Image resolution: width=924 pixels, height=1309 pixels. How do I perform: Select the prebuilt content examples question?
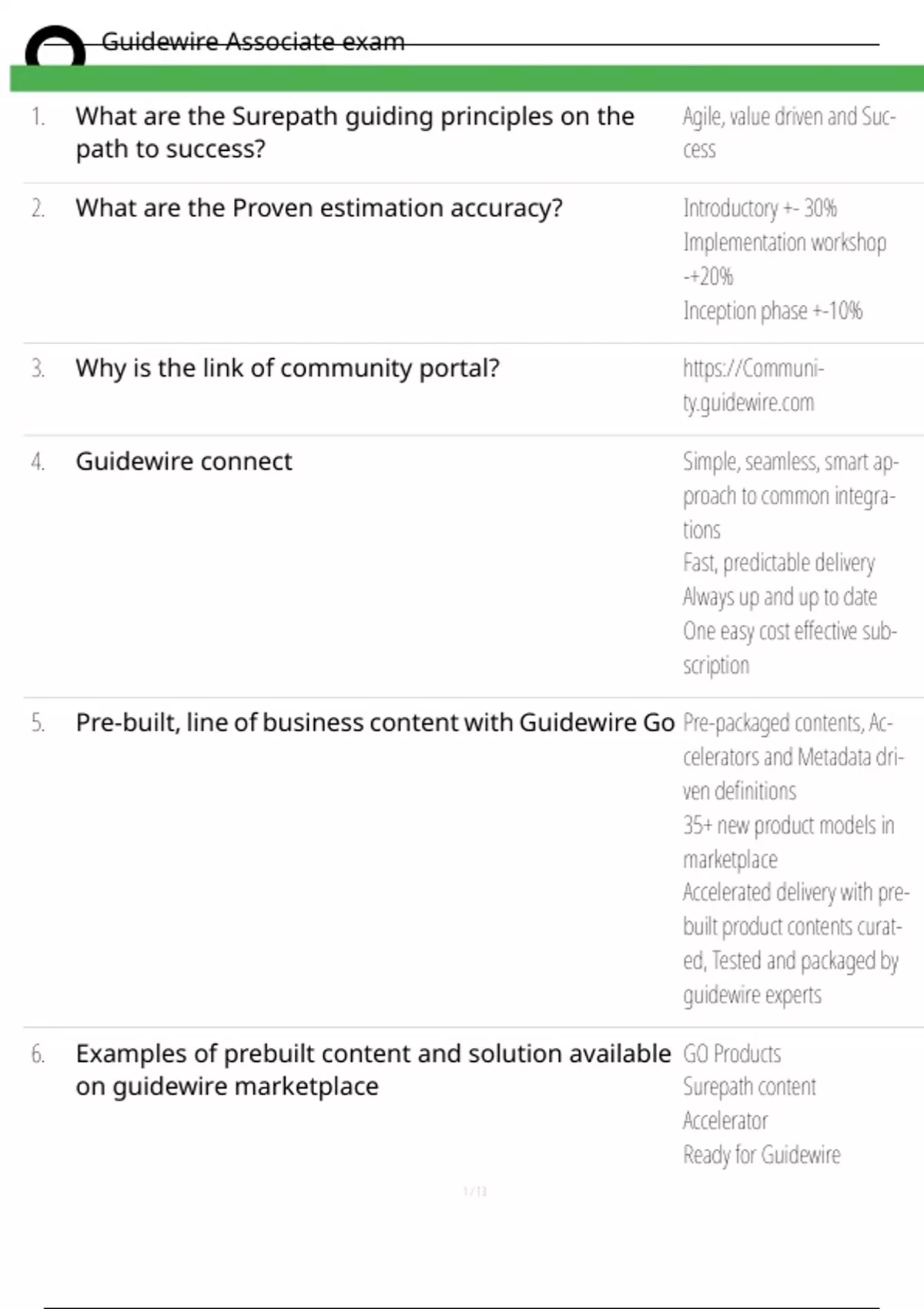(373, 1070)
